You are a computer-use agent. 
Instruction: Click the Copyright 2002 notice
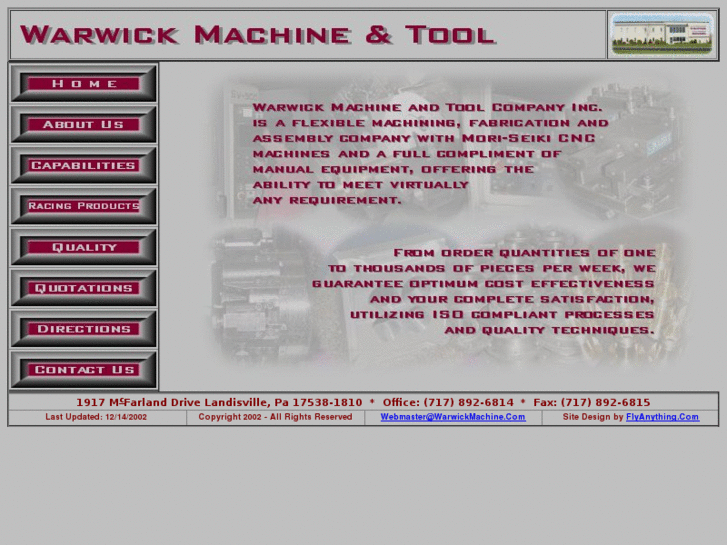275,417
